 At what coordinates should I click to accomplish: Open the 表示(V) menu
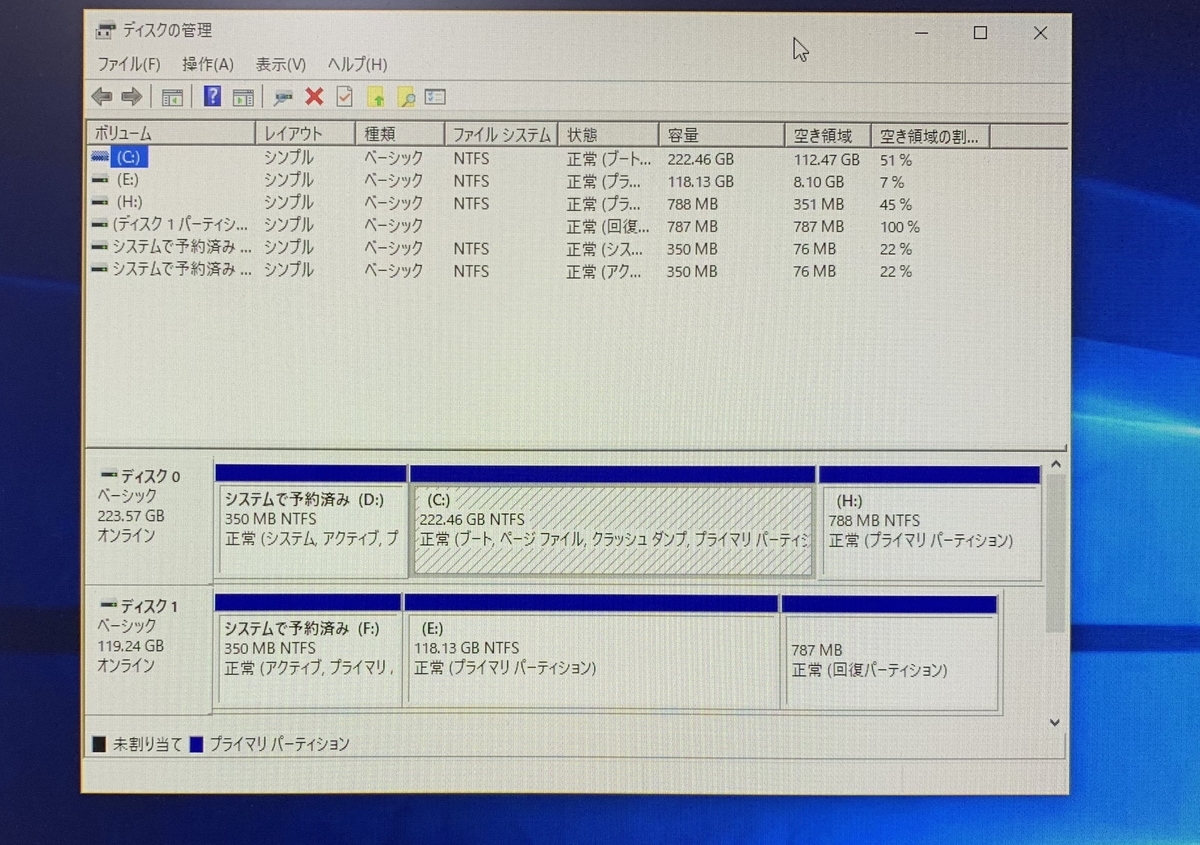[x=279, y=64]
